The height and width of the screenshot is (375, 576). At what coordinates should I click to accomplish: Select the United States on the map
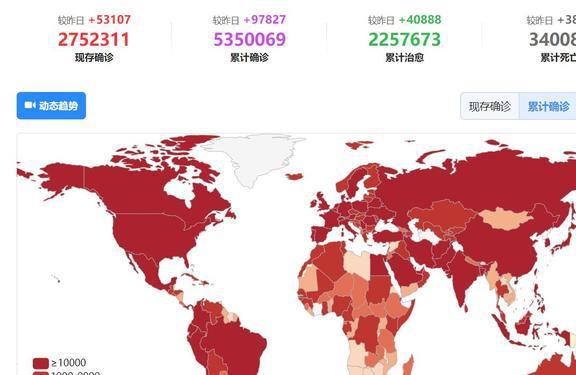pyautogui.click(x=154, y=235)
